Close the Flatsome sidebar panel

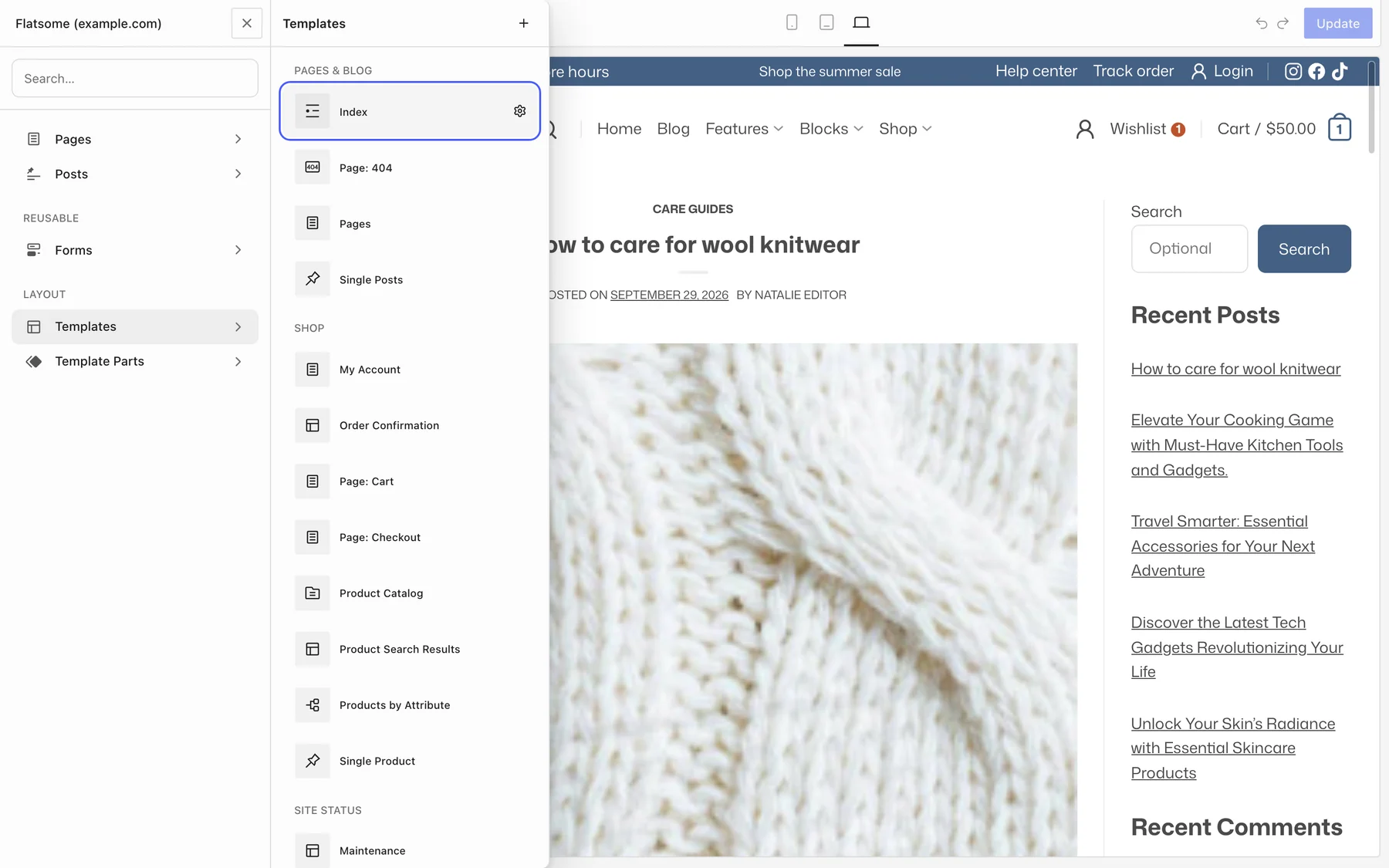(x=247, y=23)
